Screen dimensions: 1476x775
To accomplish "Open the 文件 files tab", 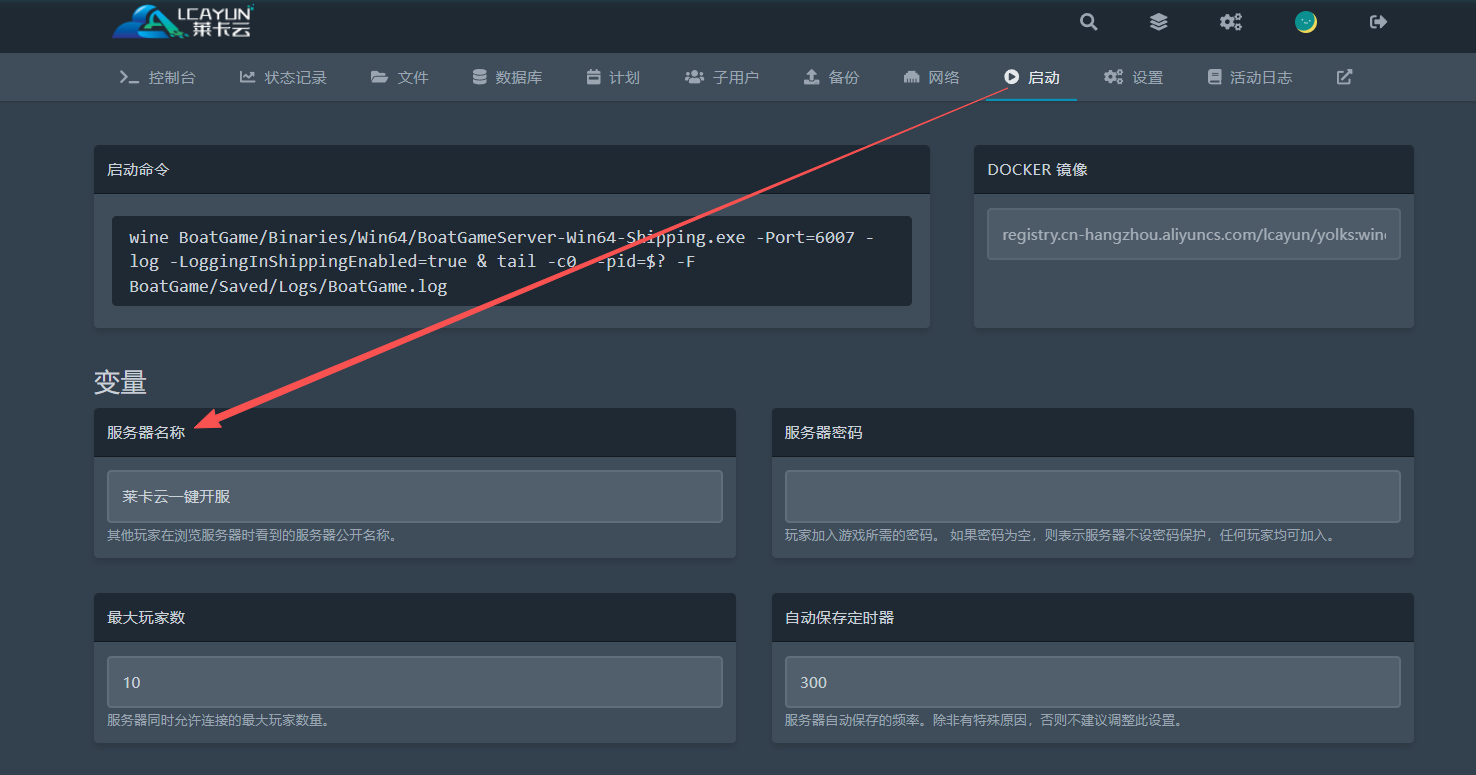I will pyautogui.click(x=399, y=77).
